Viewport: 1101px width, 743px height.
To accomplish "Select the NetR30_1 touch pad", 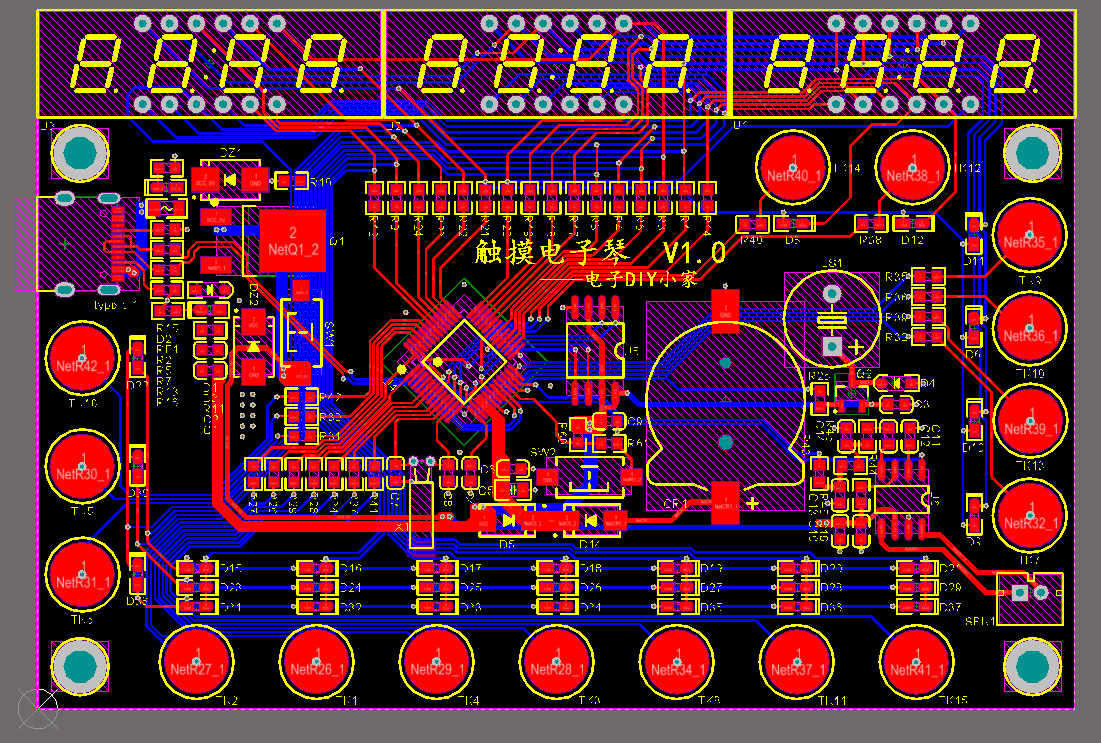I will pos(83,467).
